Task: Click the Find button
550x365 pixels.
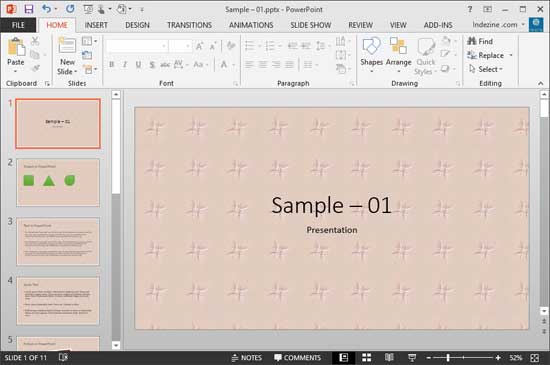Action: point(480,41)
